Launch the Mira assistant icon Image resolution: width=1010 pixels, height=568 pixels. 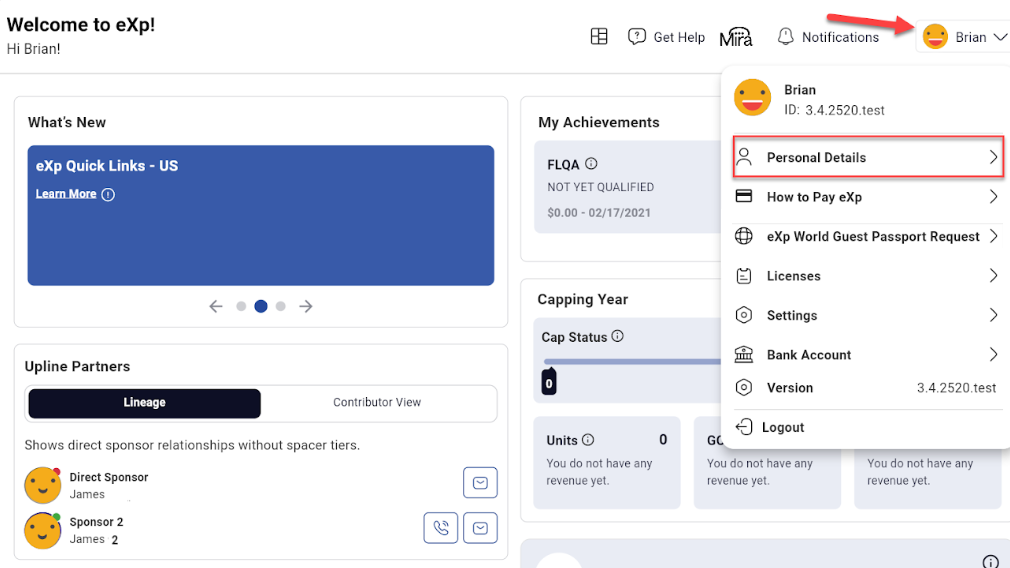point(736,37)
